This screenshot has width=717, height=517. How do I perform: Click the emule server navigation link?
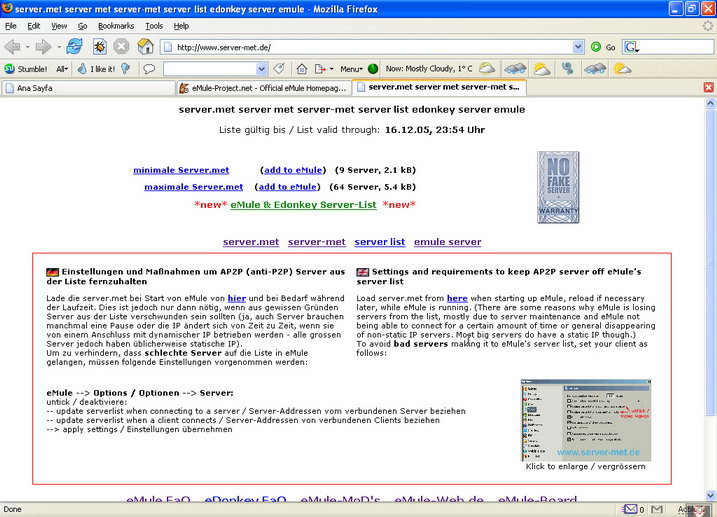pos(447,242)
